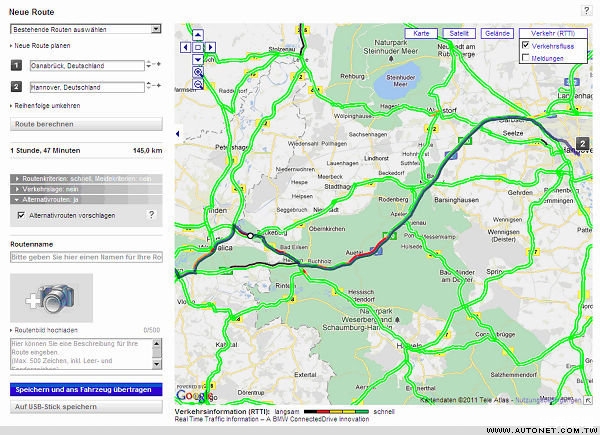Move the Hannover waypoint with the reorder arrows
The image size is (600, 435).
[x=148, y=86]
